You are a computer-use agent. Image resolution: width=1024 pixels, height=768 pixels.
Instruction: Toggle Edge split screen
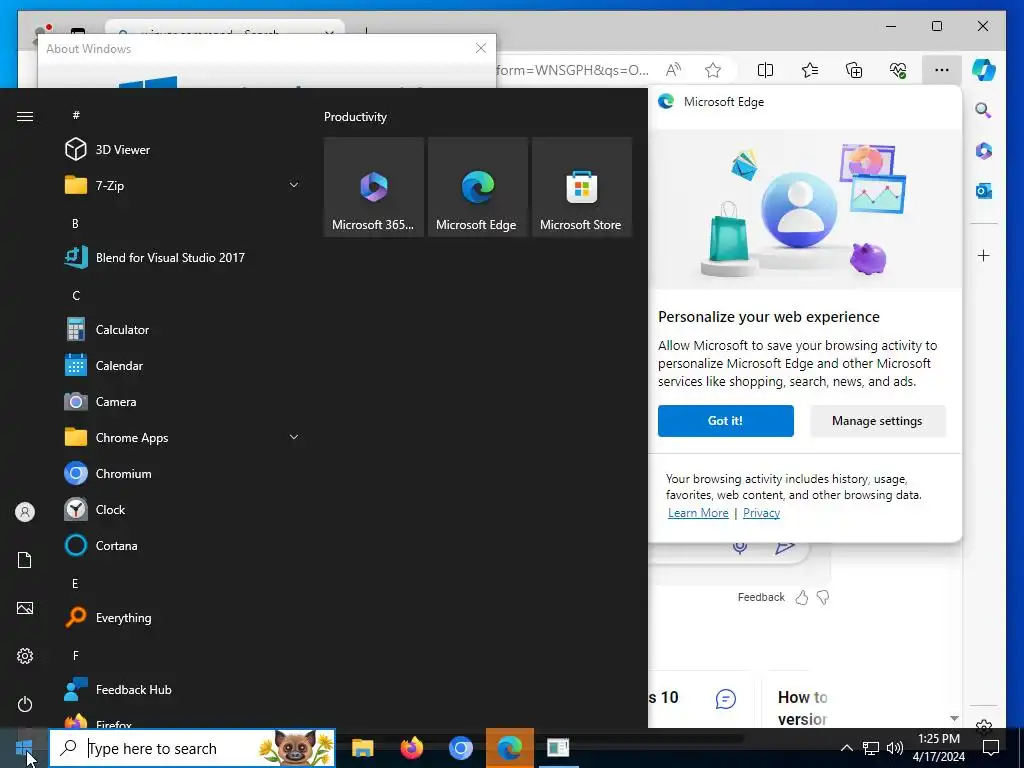click(x=765, y=70)
